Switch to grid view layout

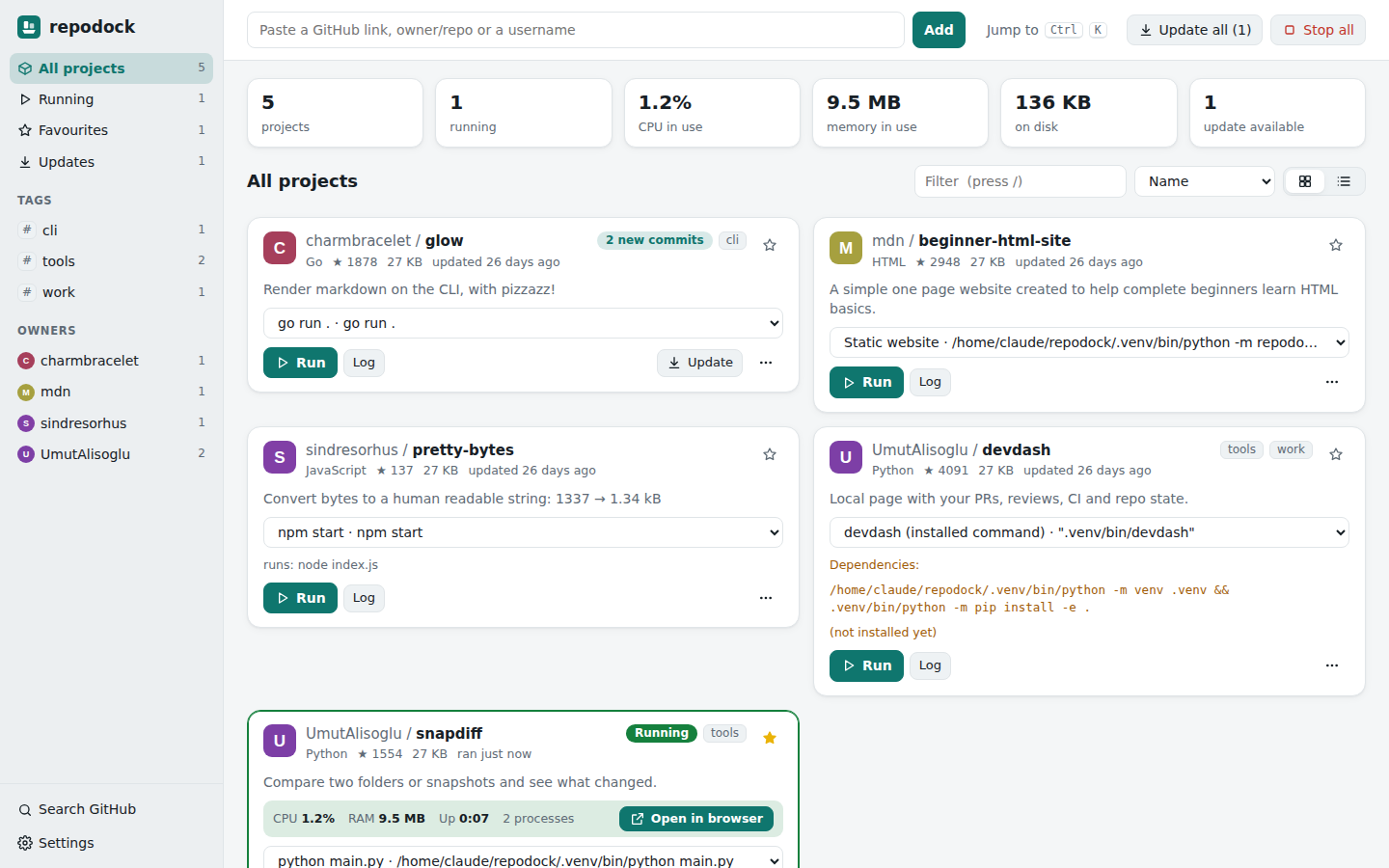click(1305, 181)
